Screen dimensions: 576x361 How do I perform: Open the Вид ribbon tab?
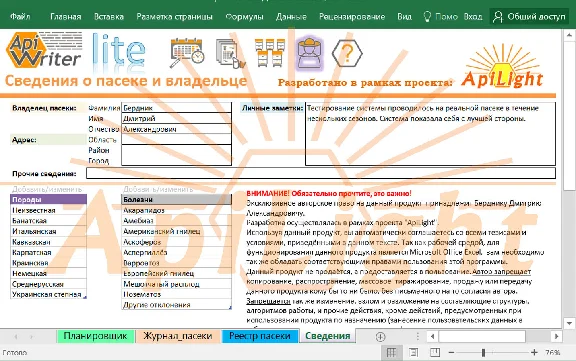pos(404,17)
